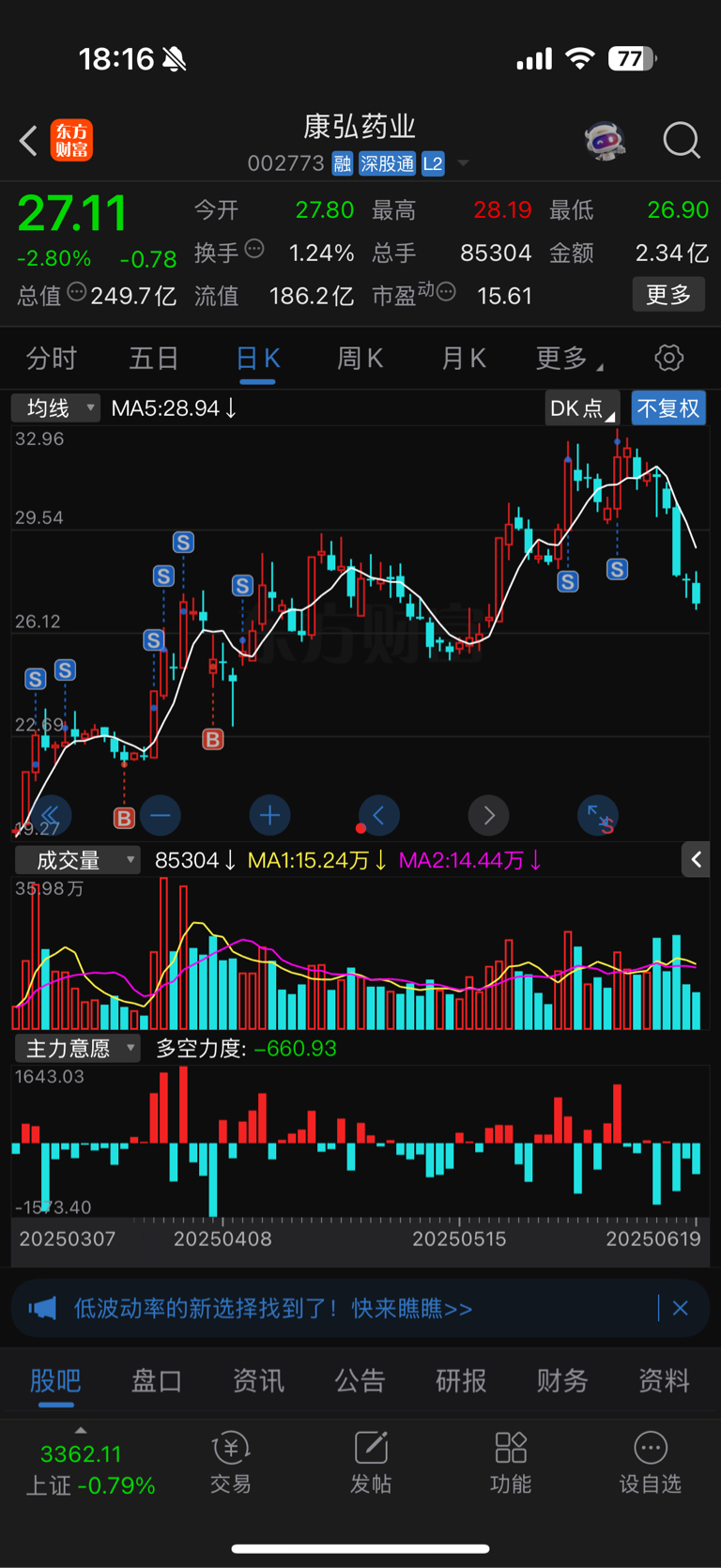Select the 日K chart tab
Image resolution: width=721 pixels, height=1568 pixels.
tap(257, 358)
